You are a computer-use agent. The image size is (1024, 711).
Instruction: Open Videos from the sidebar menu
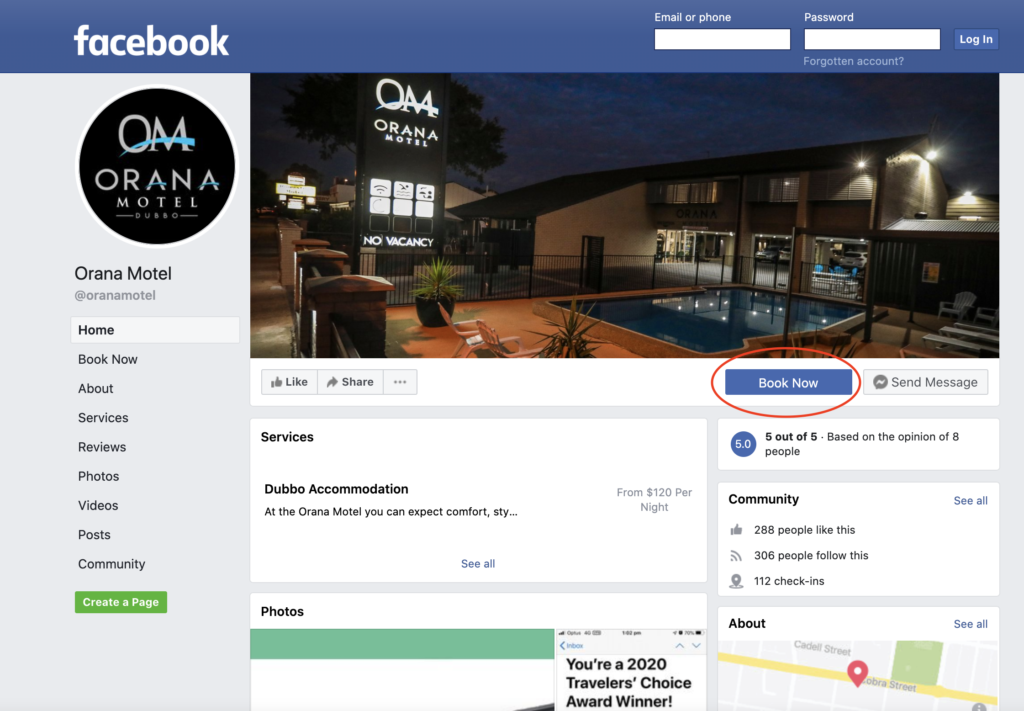[x=98, y=505]
